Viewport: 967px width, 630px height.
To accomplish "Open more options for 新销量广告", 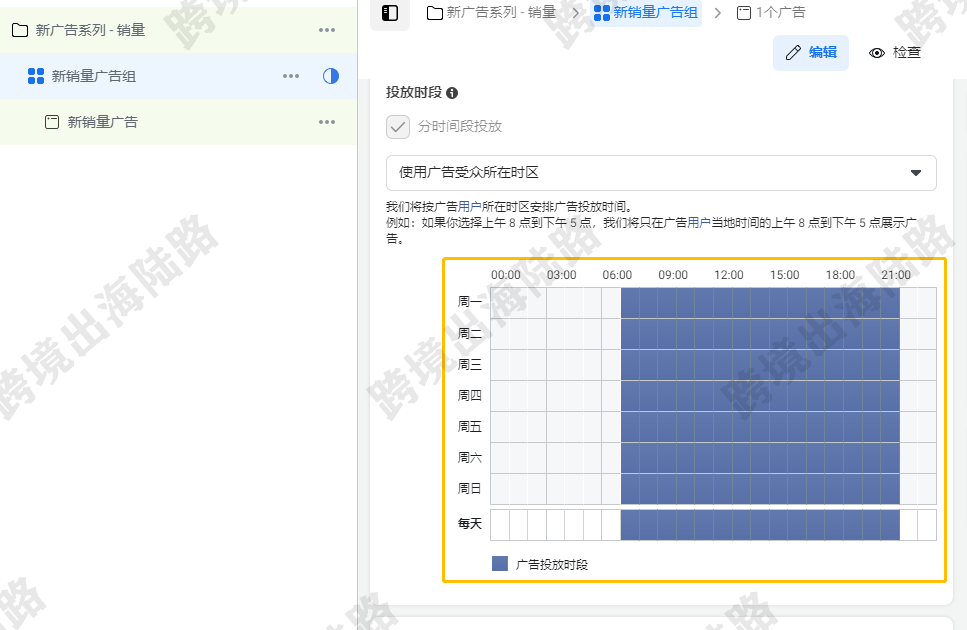I will [327, 122].
